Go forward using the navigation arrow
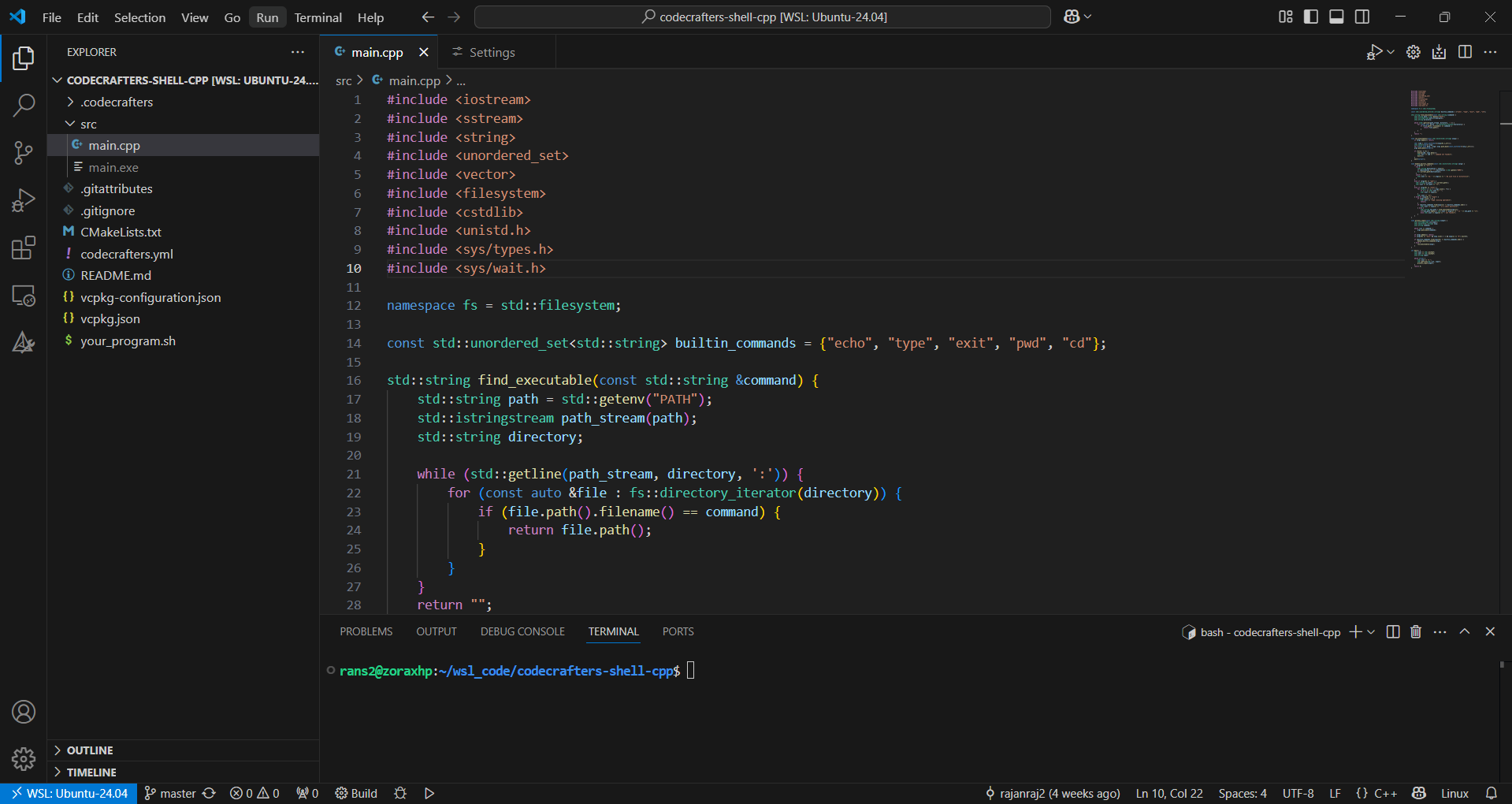This screenshot has height=804, width=1512. click(x=454, y=17)
